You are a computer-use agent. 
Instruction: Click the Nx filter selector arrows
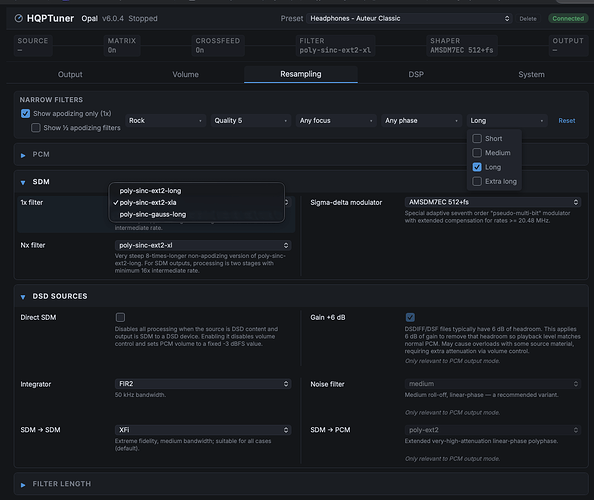point(286,245)
